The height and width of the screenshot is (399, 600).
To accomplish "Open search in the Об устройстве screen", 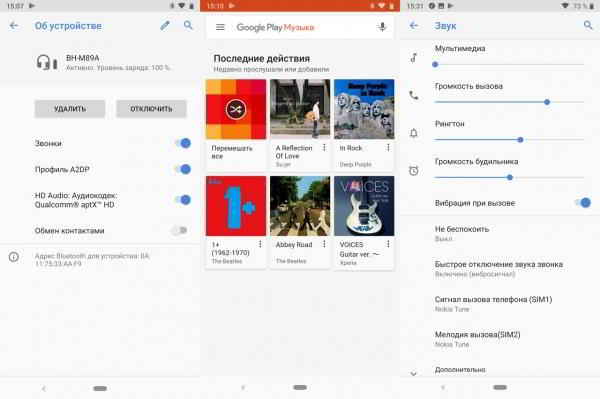I will tap(188, 25).
